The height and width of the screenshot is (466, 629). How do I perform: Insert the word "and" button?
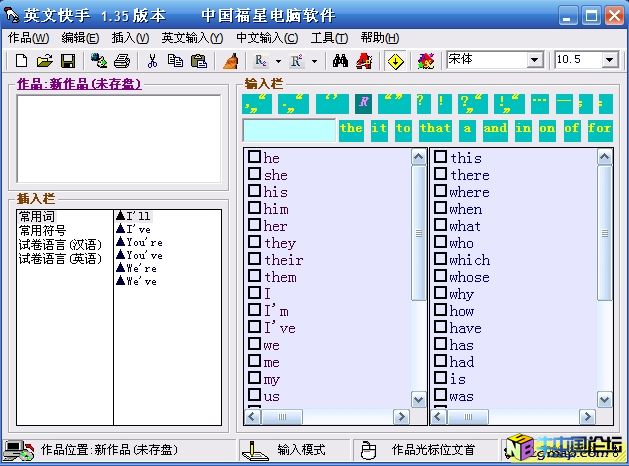pyautogui.click(x=495, y=131)
